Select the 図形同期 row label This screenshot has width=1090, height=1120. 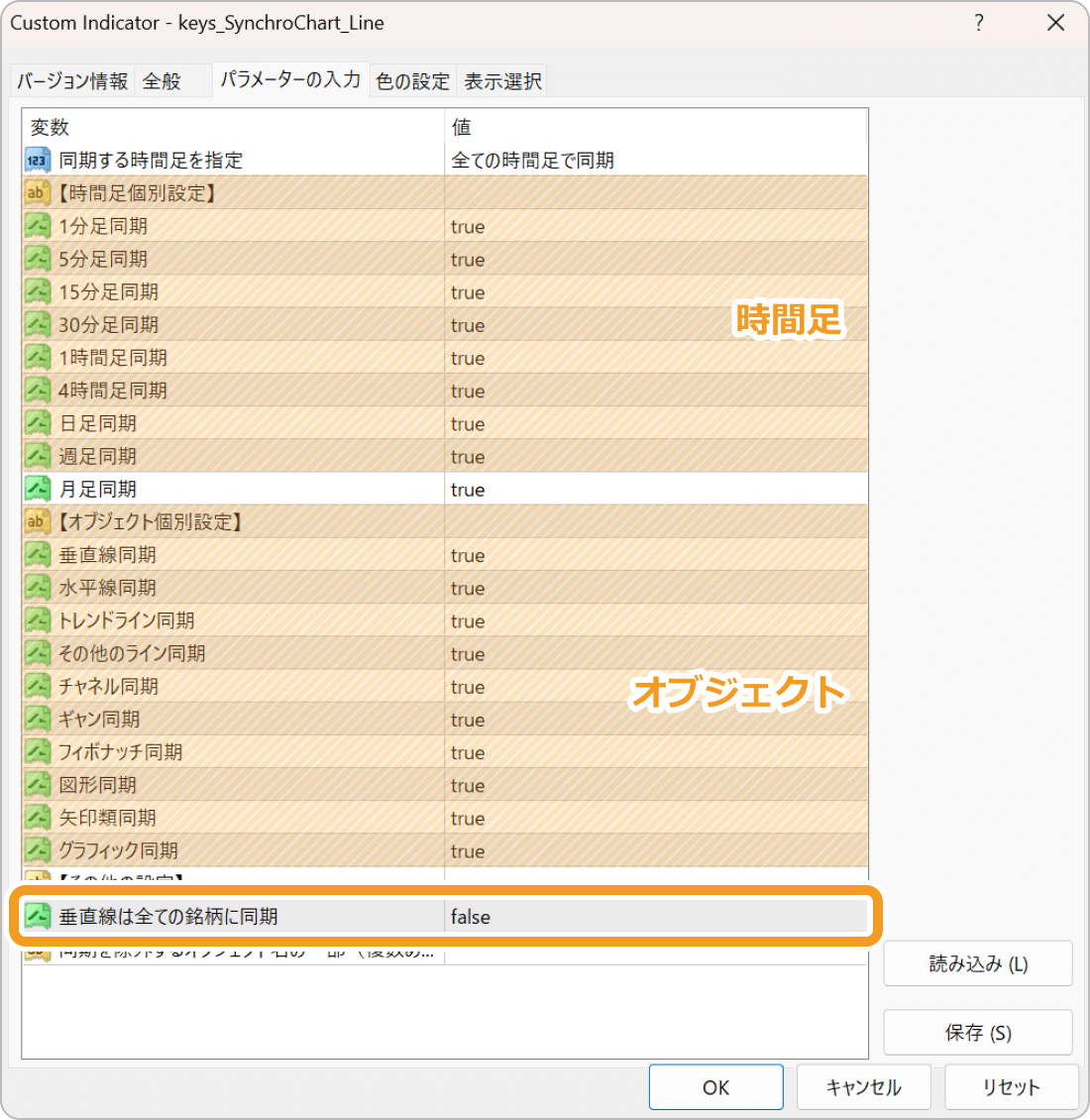(x=97, y=785)
